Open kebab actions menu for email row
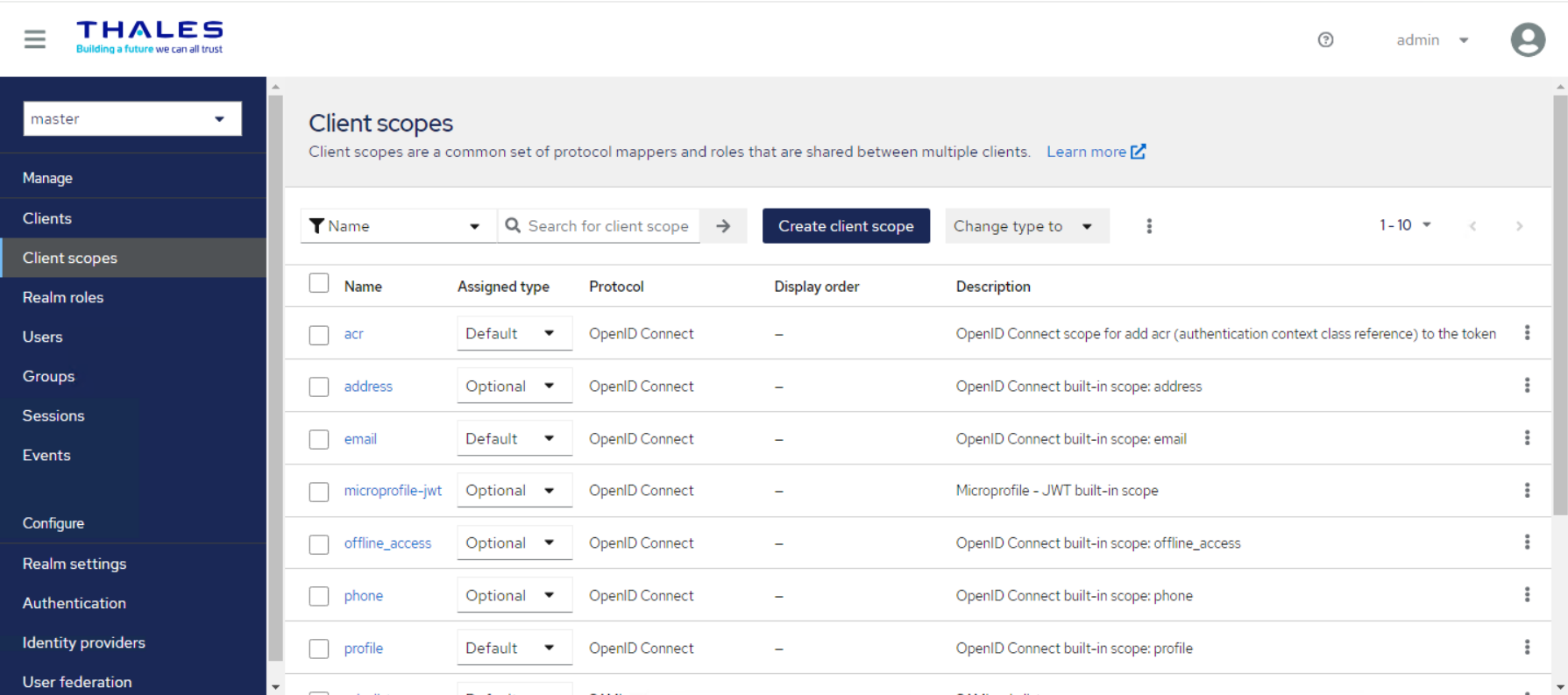 point(1526,438)
